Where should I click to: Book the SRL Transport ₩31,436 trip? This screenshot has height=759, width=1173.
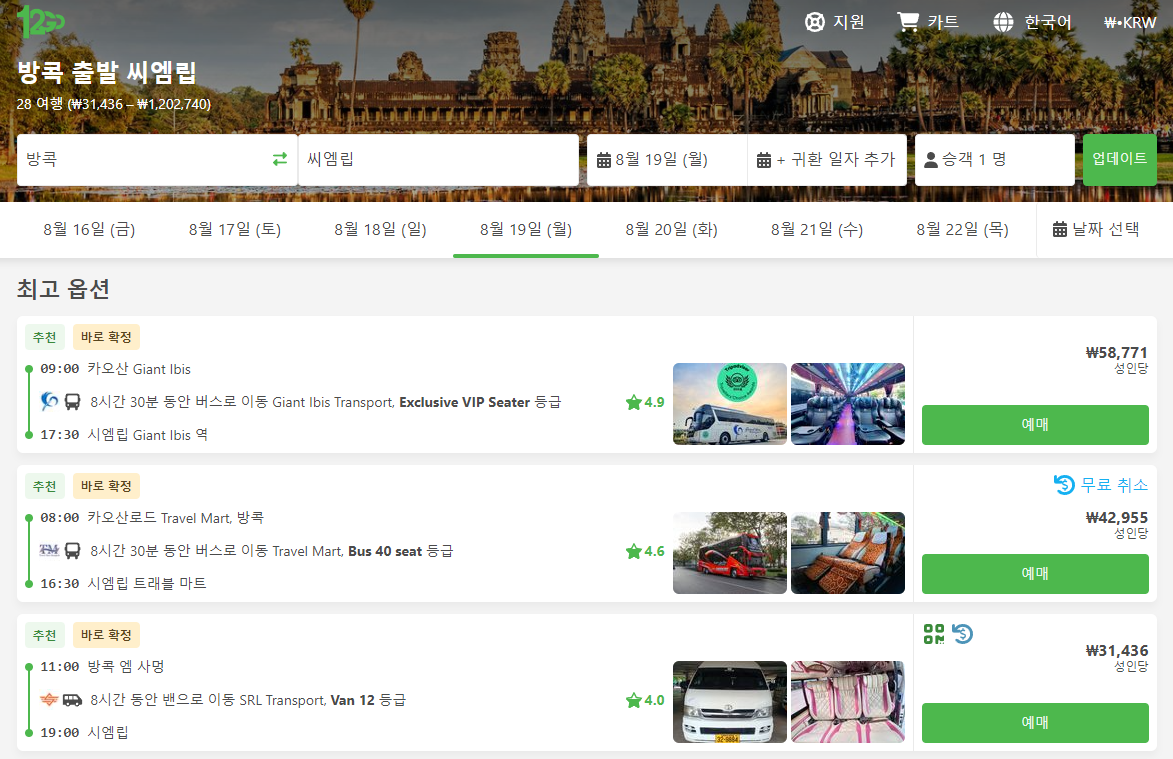coord(1035,722)
